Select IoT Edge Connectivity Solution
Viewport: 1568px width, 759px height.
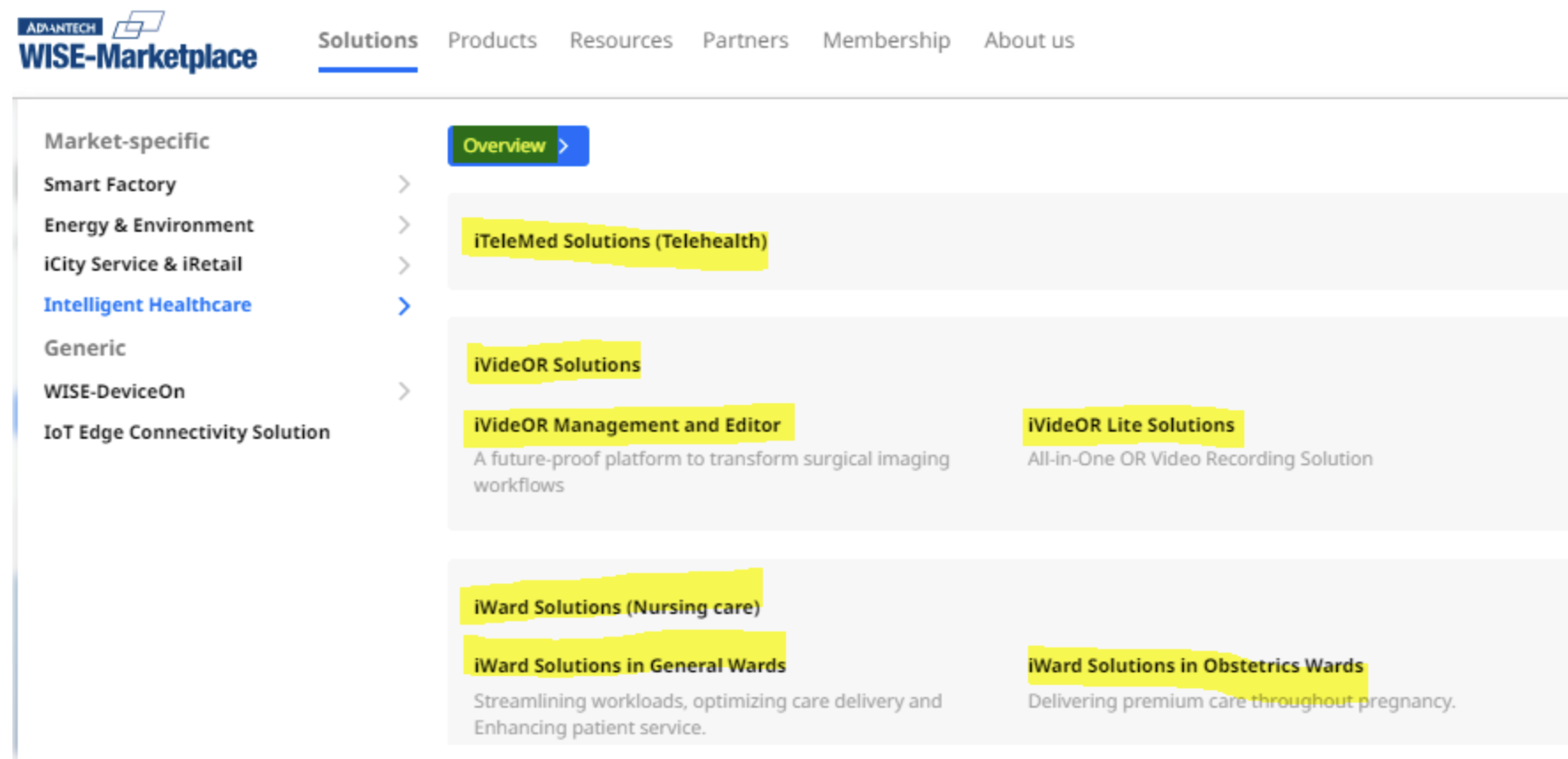tap(187, 432)
